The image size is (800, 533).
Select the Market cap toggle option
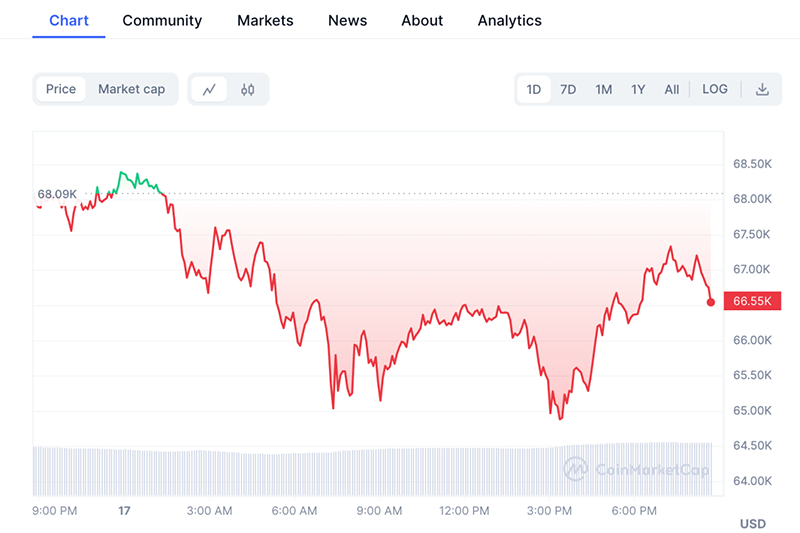(131, 89)
